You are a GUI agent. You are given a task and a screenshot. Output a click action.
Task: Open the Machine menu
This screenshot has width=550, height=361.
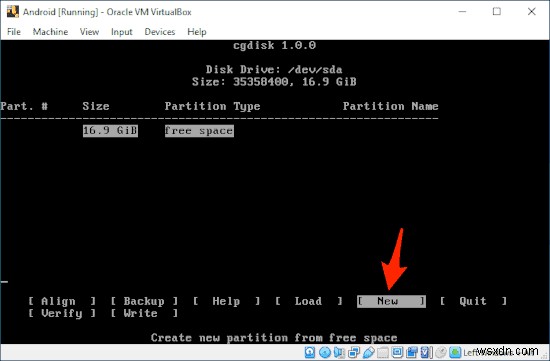pyautogui.click(x=51, y=32)
